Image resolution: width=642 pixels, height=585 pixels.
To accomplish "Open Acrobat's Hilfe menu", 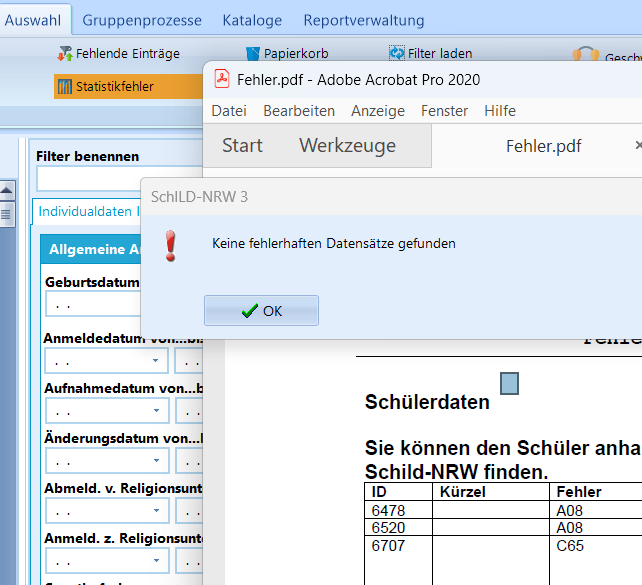I will click(x=500, y=111).
